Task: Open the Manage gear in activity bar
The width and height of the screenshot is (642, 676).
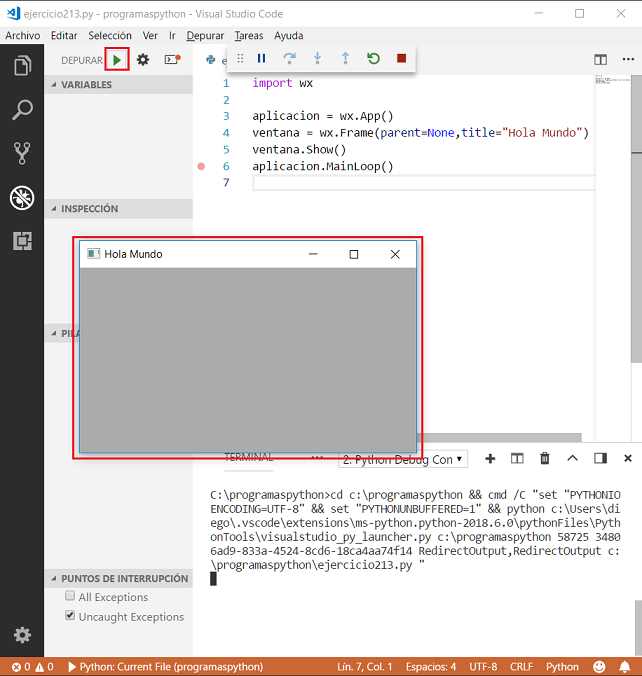Action: pos(22,635)
